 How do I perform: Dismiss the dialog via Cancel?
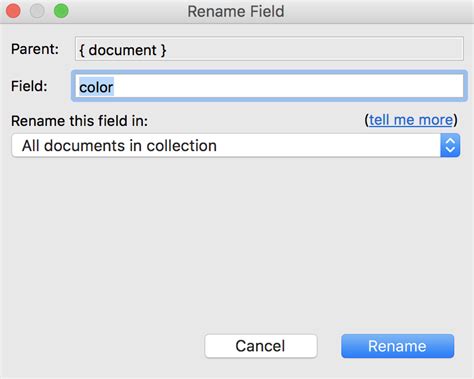click(261, 346)
